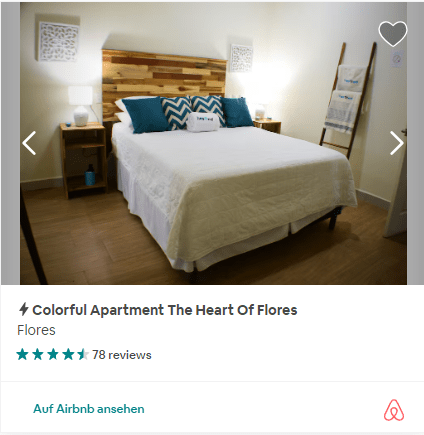
Task: Select the first rating star
Action: tap(22, 354)
